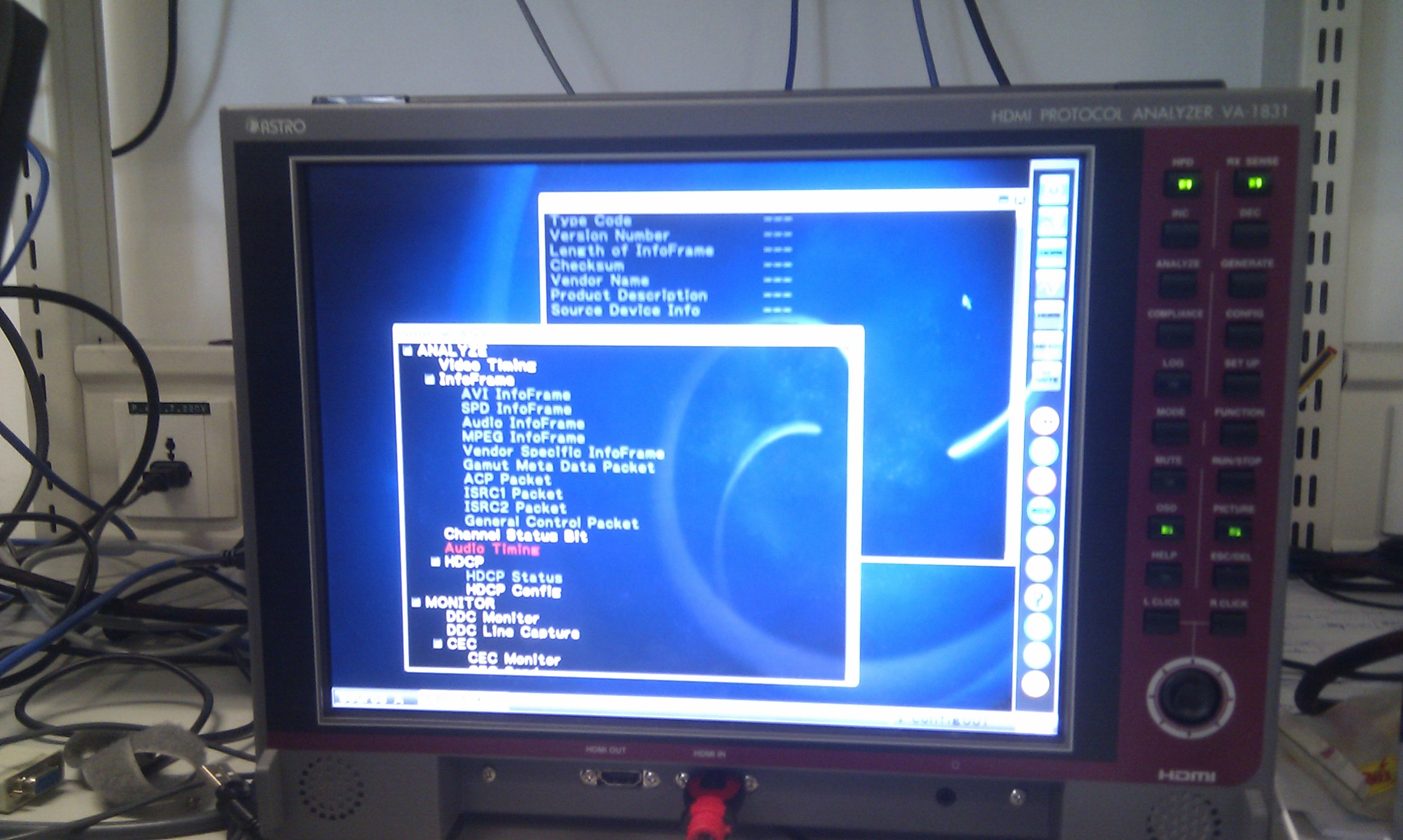Open Video Timing in the tree
This screenshot has height=840, width=1403.
tap(487, 366)
